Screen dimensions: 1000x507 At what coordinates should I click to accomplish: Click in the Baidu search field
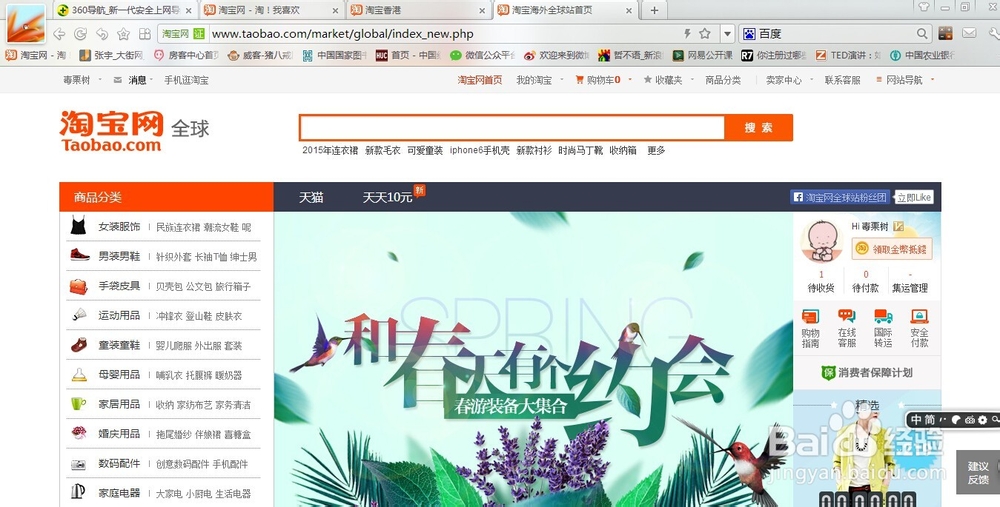coord(835,34)
